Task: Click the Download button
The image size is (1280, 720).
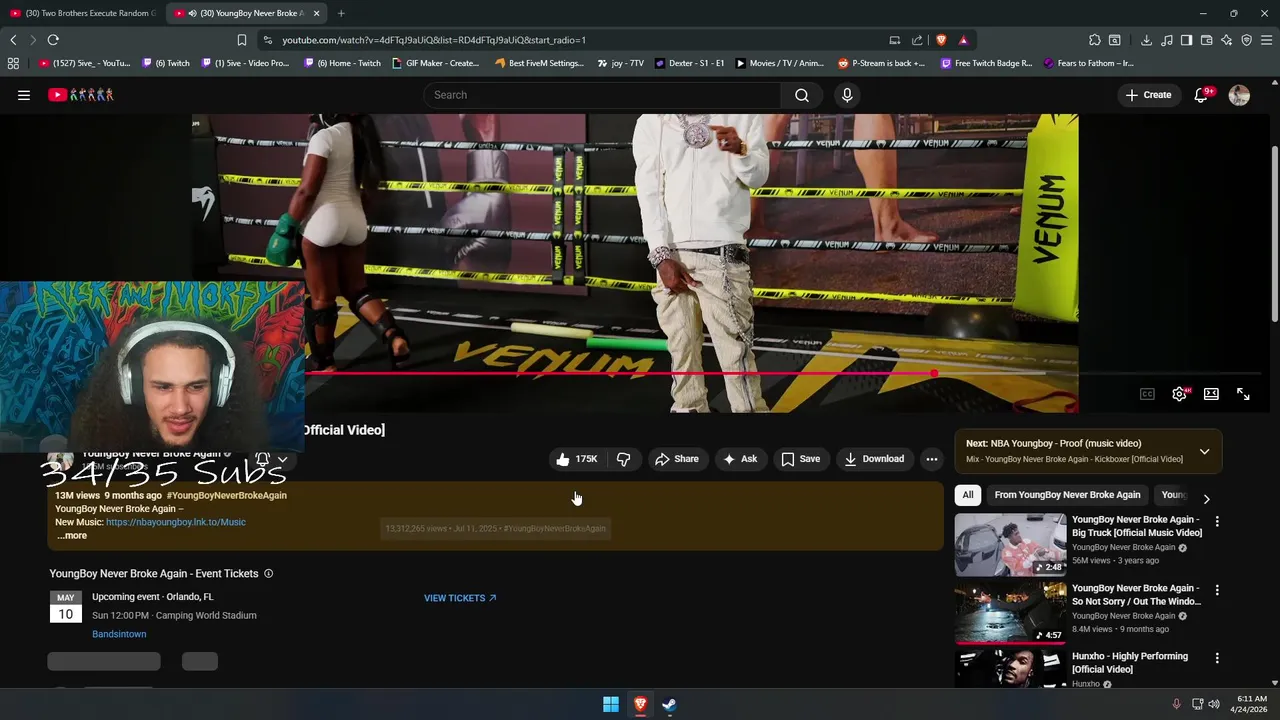Action: tap(874, 459)
